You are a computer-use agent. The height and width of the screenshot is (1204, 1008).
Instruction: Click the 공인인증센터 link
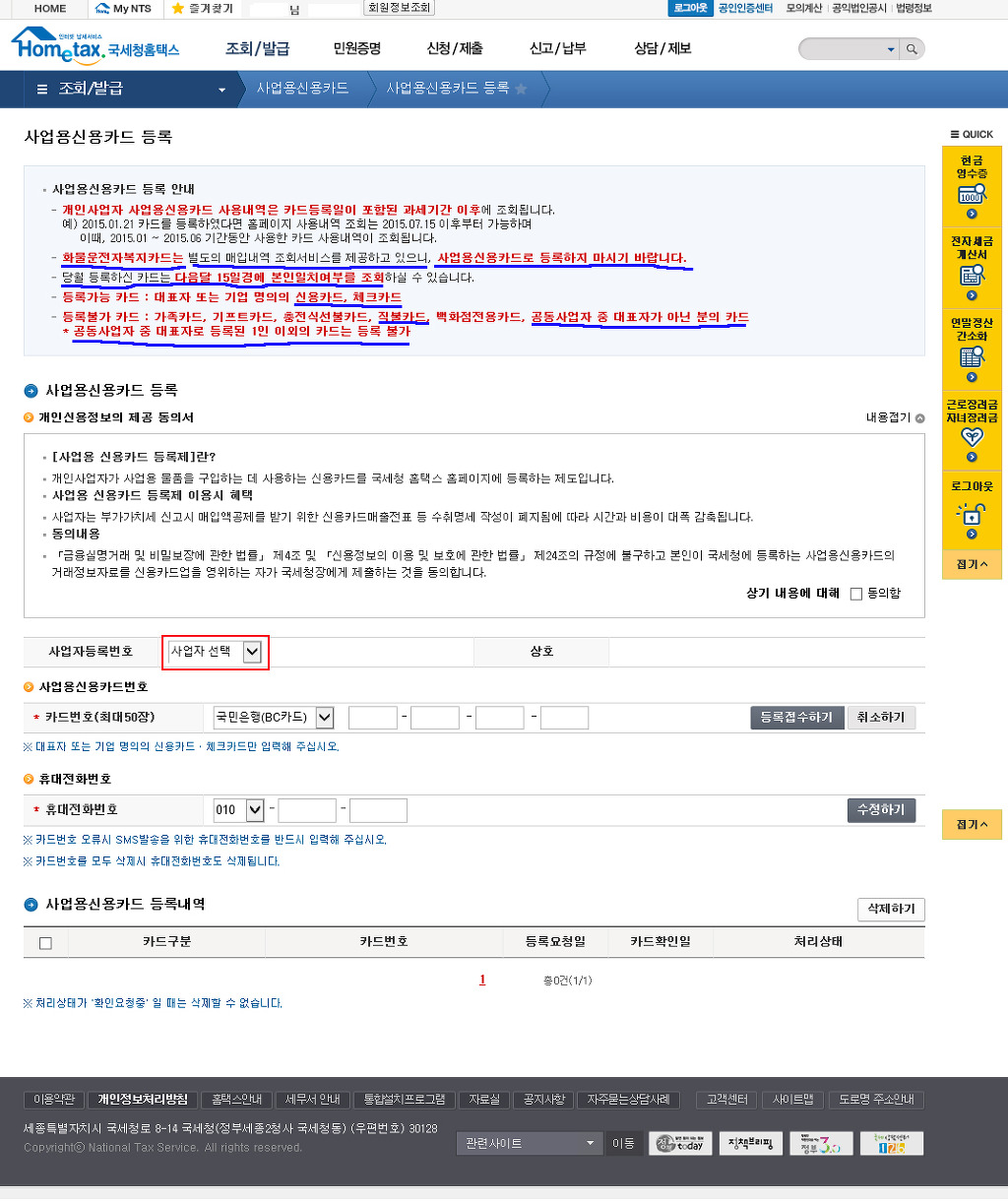point(745,8)
